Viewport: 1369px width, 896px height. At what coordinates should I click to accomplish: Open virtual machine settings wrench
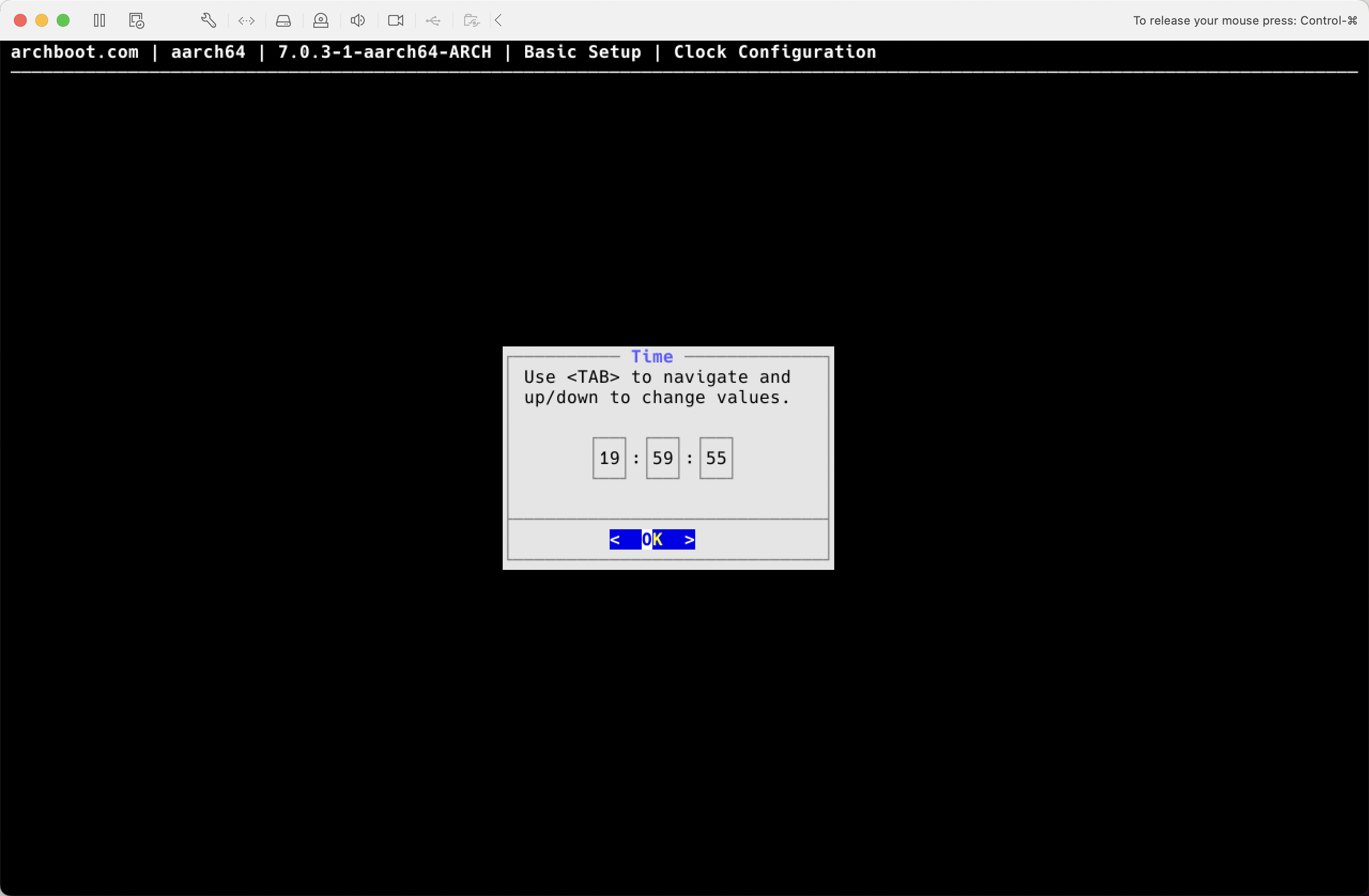pyautogui.click(x=209, y=21)
